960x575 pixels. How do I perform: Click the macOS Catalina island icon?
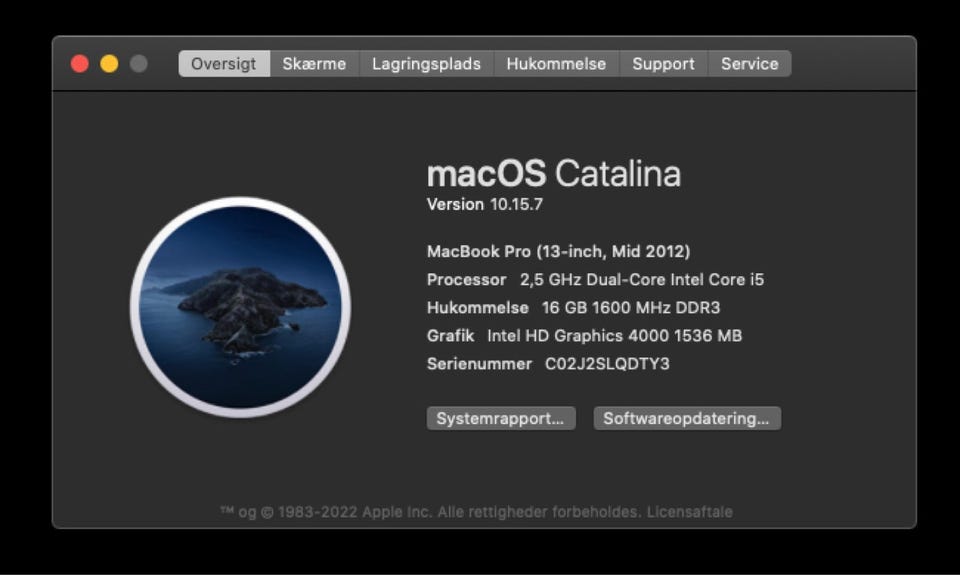(240, 307)
